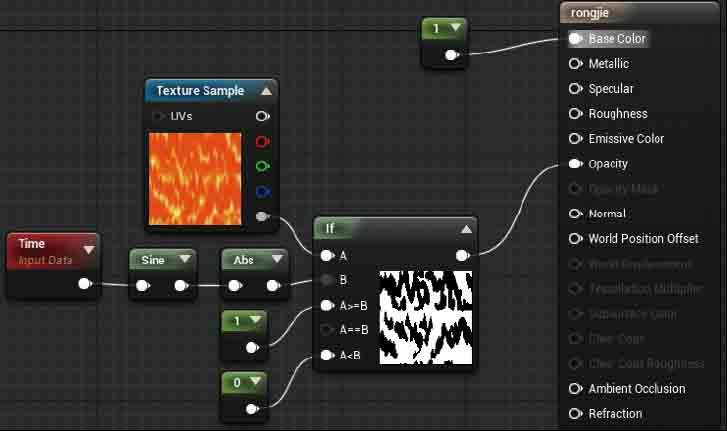Select the Opacity input pin on rongjie

[575, 164]
